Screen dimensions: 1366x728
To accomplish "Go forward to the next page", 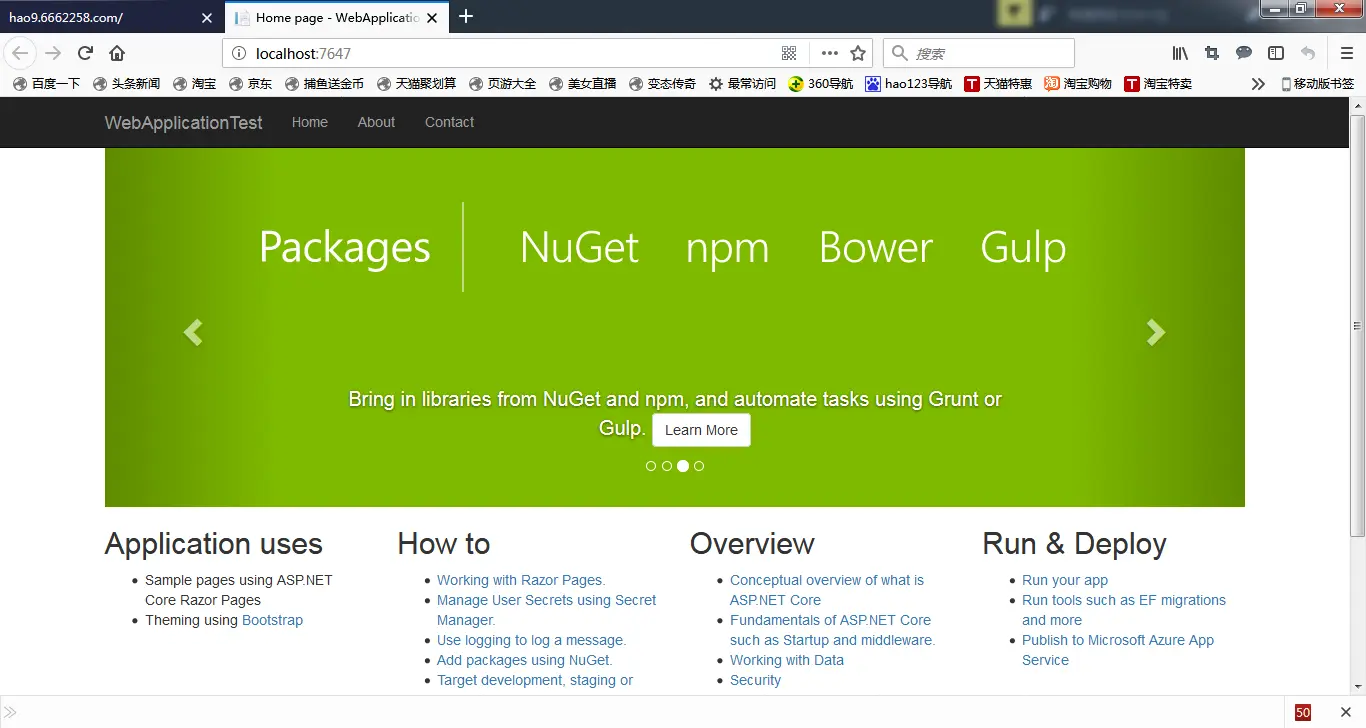I will (x=54, y=53).
